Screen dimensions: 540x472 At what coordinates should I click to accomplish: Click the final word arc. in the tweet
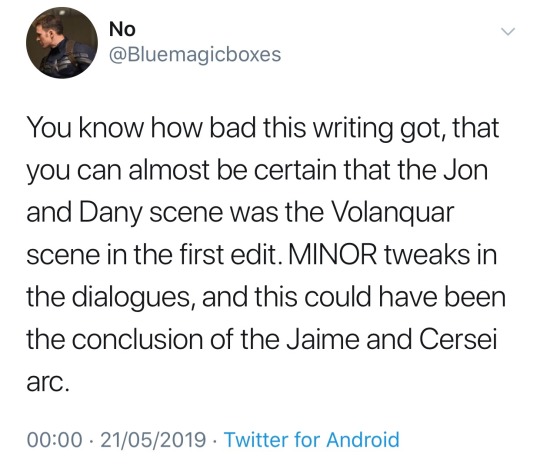pos(48,382)
